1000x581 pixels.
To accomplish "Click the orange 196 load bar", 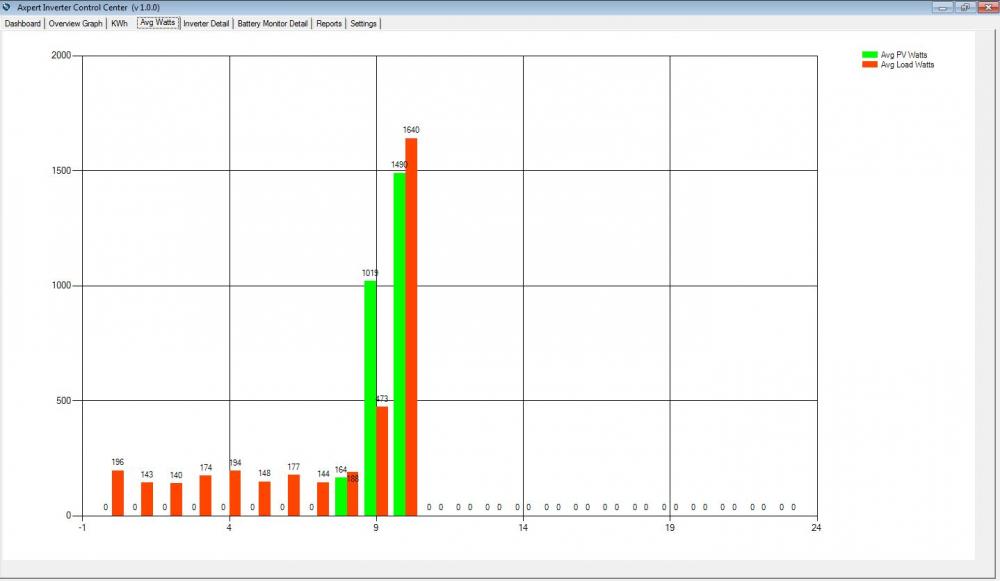I will (x=118, y=492).
